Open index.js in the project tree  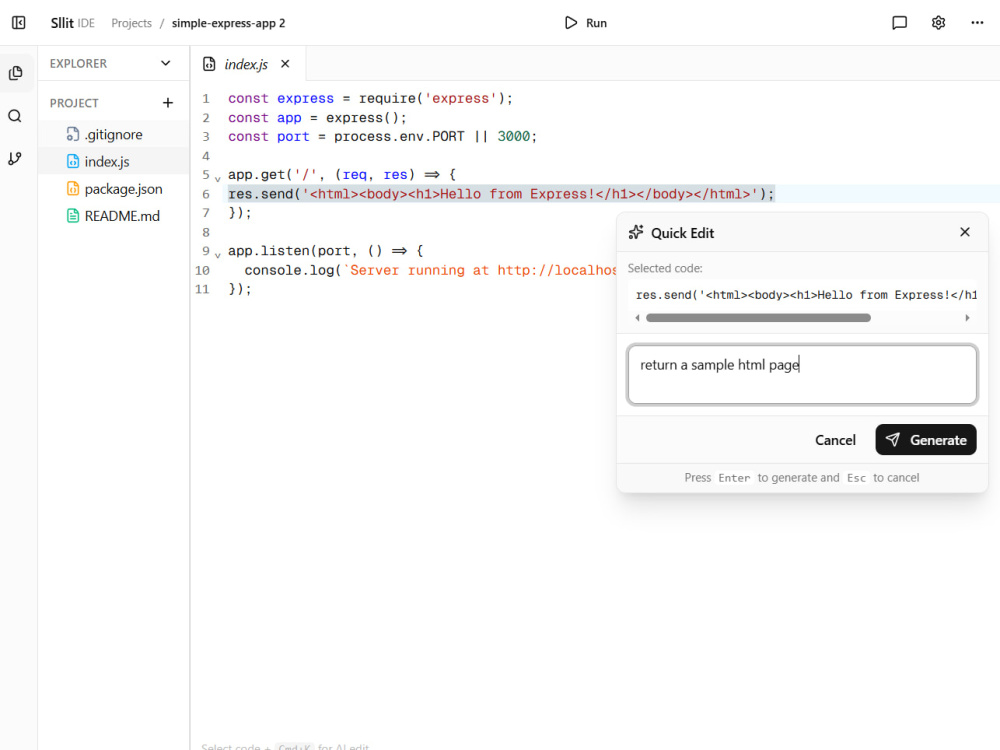pyautogui.click(x=114, y=162)
